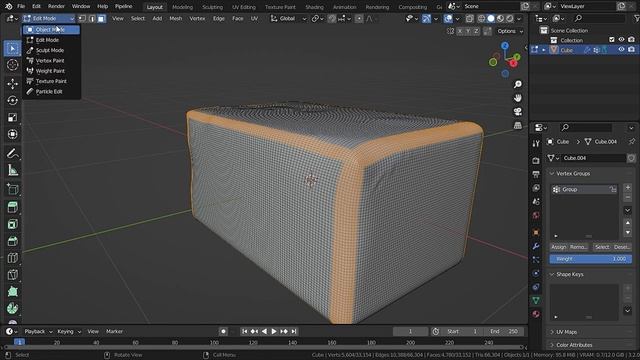Adjust the vertex group Weight slider
Viewport: 640px width, 360px height.
(590, 259)
